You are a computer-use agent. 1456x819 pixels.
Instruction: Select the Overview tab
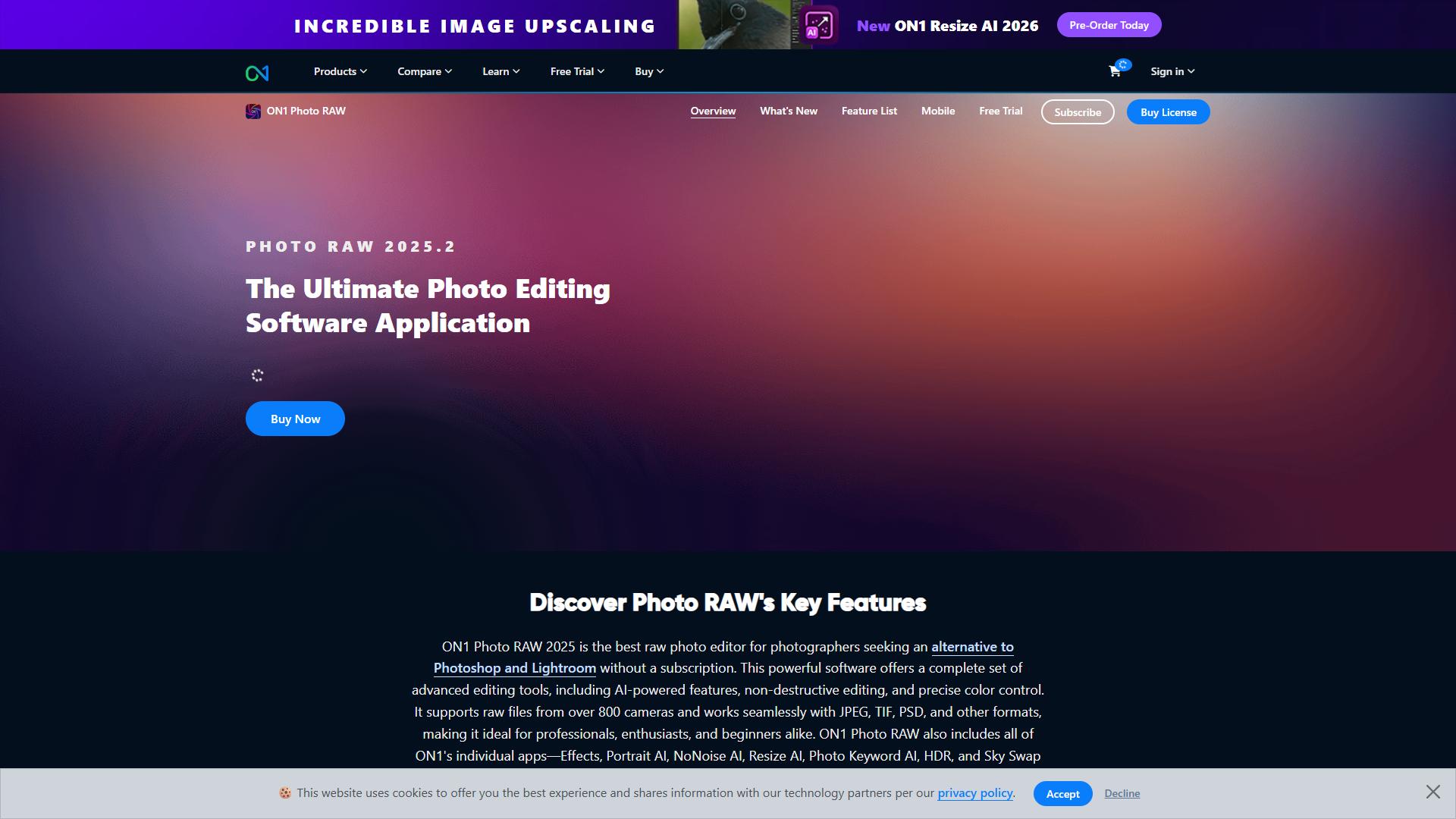click(x=713, y=111)
